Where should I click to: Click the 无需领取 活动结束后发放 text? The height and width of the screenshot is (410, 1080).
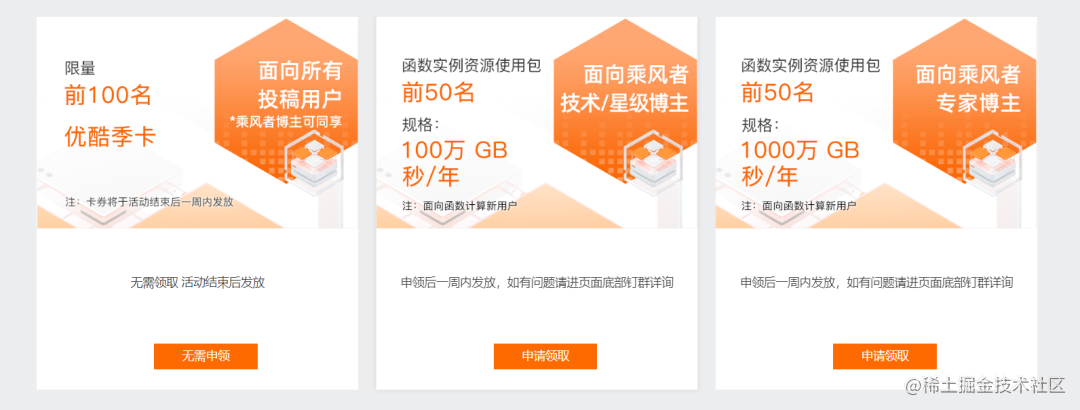(198, 283)
